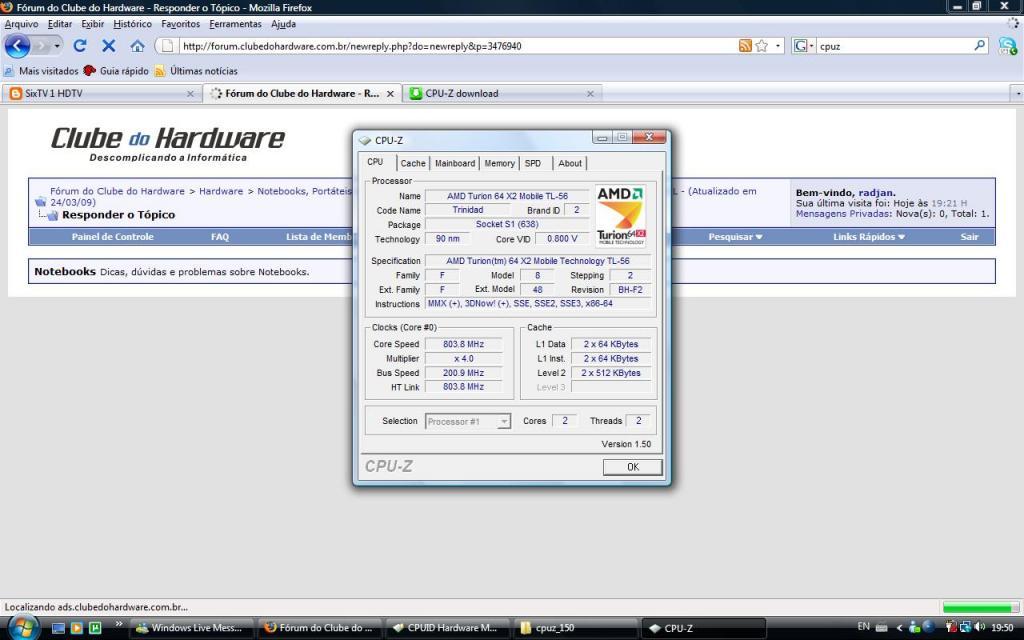Close the CPU-Z download tab
Screen dimensions: 1024x640
590,94
